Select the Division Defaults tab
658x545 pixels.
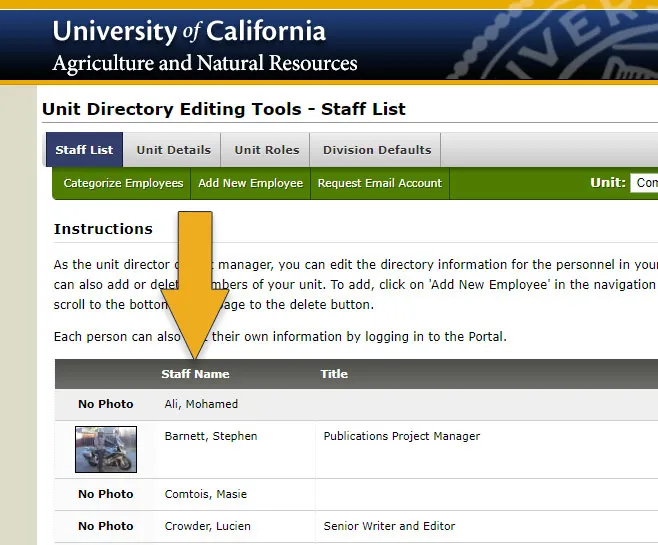coord(377,150)
